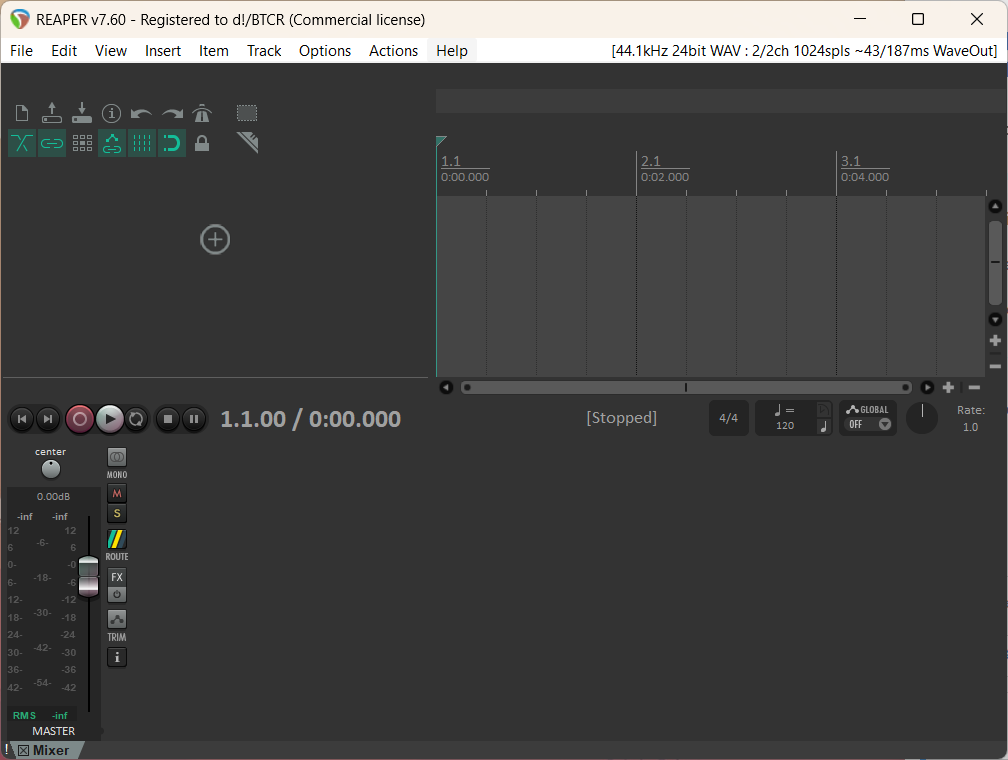Toggle the metronome icon
Screen dimensions: 1008x760
coord(202,113)
